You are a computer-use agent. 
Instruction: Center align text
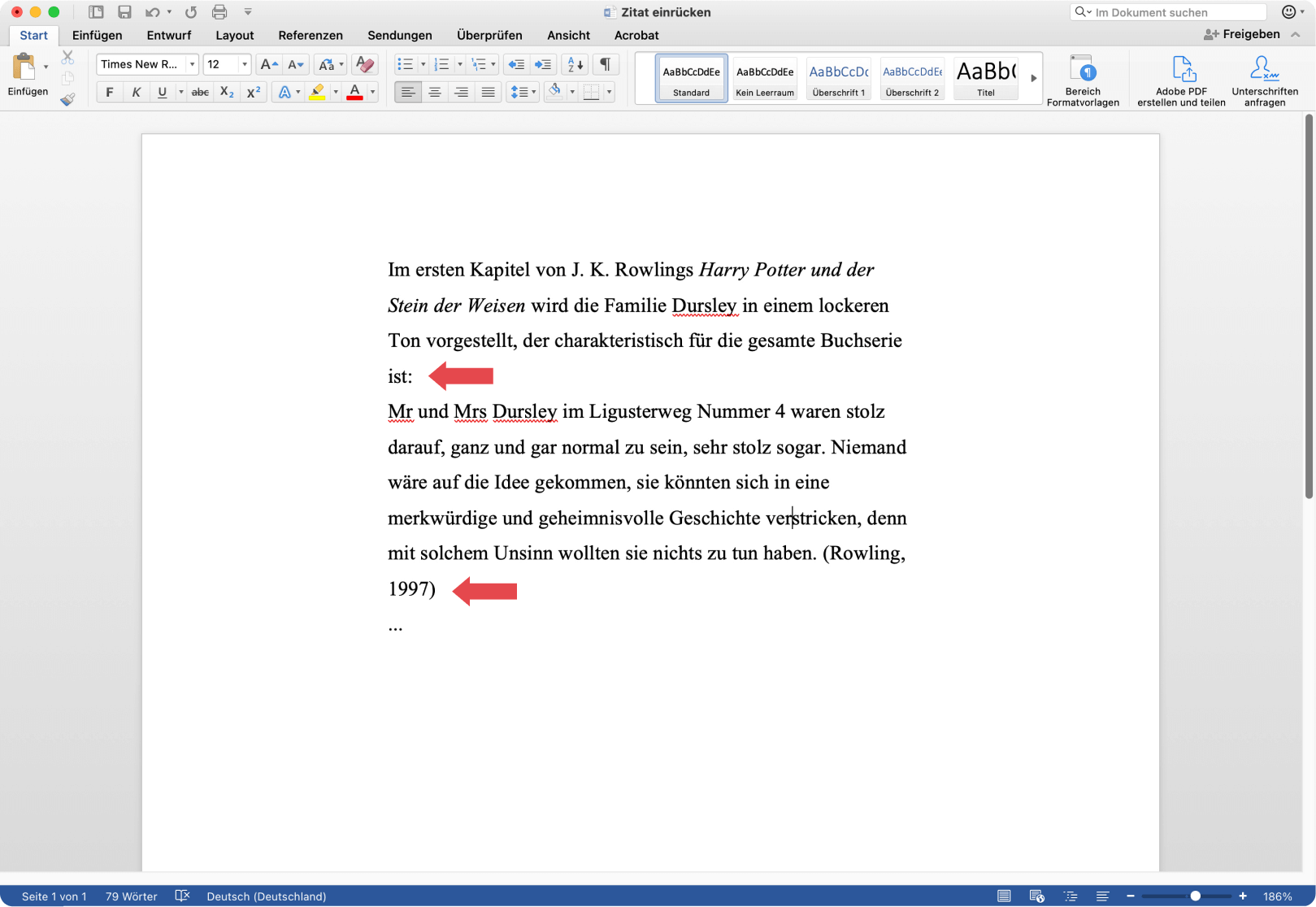435,92
